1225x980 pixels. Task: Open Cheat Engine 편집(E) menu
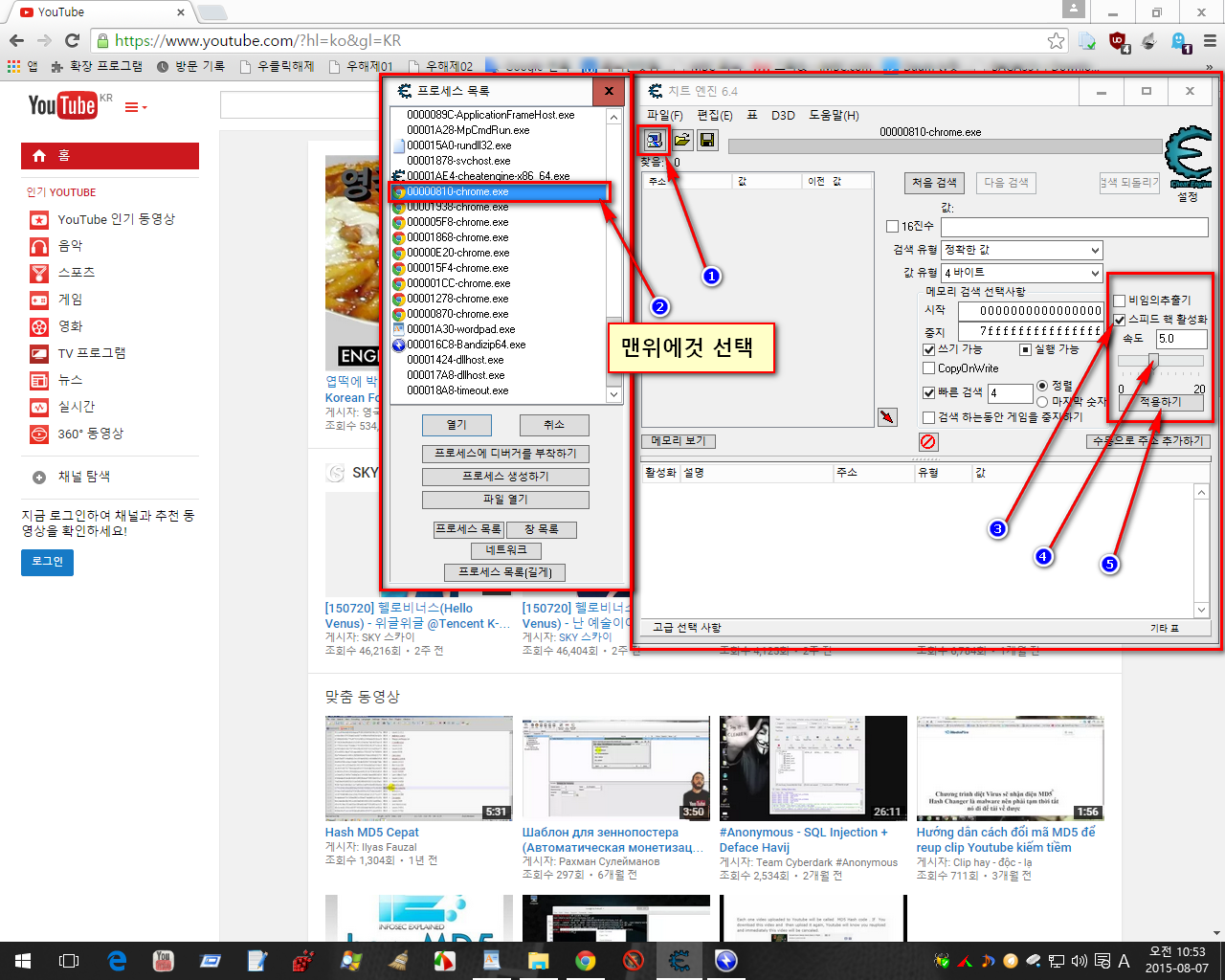(x=715, y=115)
